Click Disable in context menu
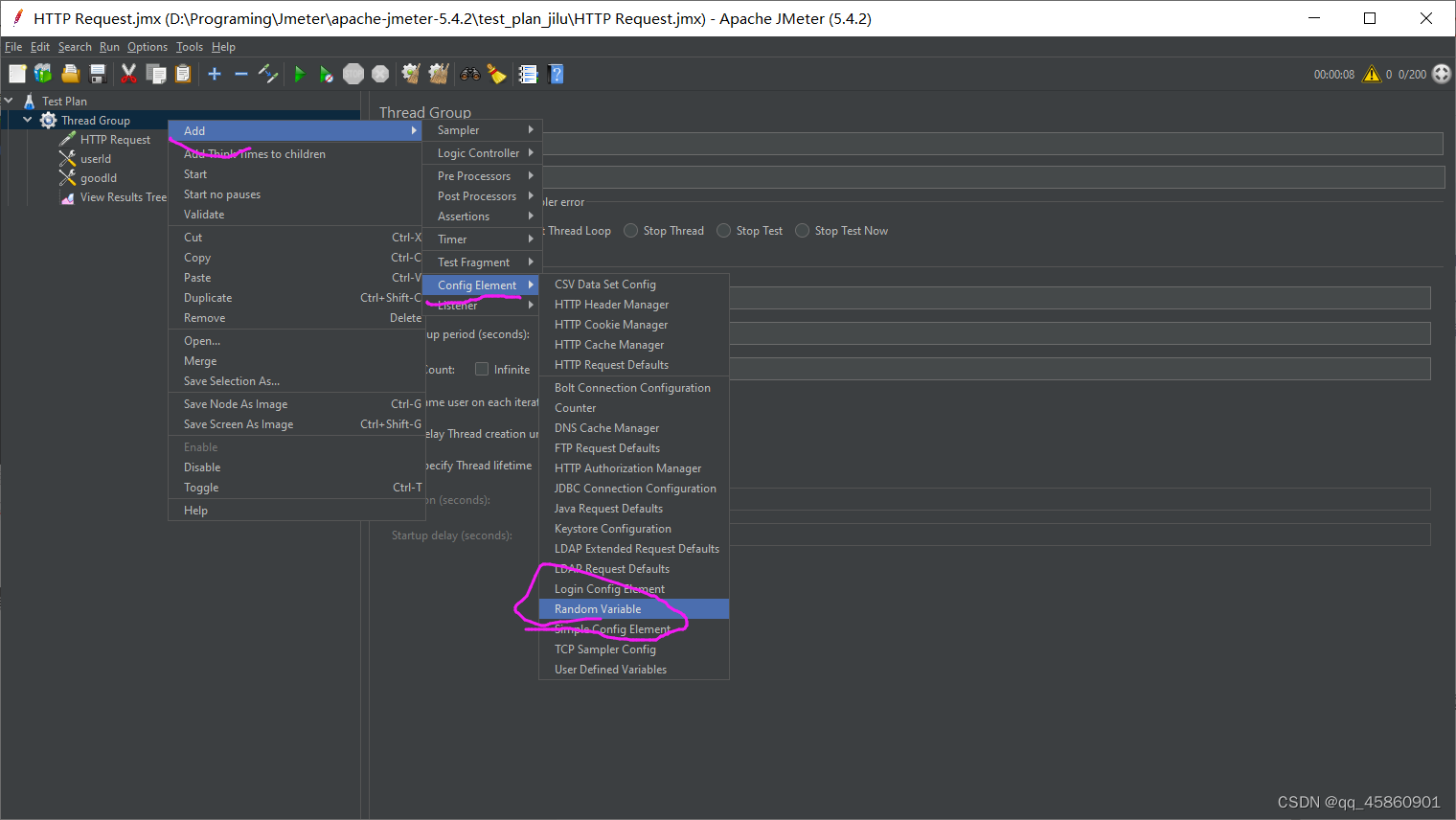 296,467
